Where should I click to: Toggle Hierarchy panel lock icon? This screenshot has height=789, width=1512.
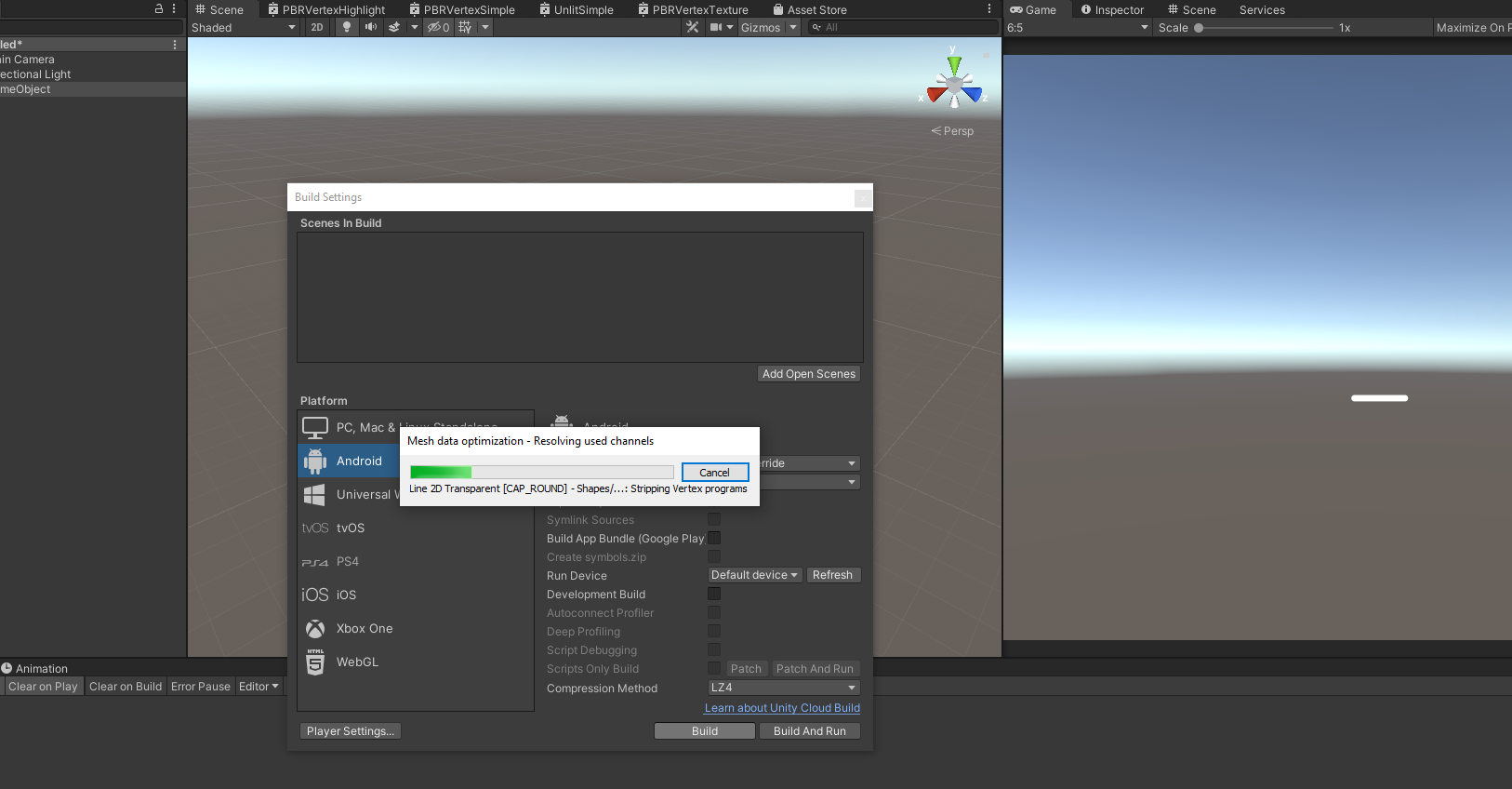click(159, 8)
